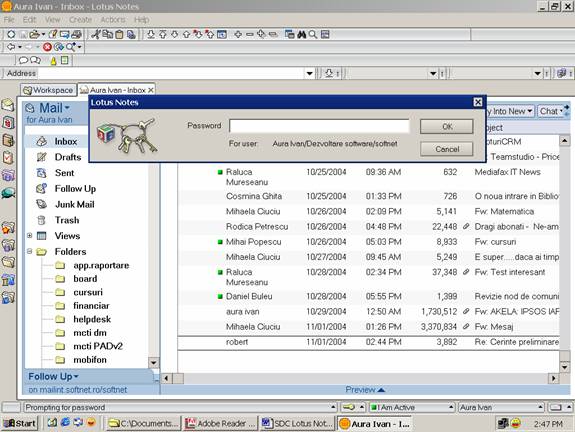Screen dimensions: 575x432
Task: Open the Follow Up pane dropdown
Action: pos(76,376)
